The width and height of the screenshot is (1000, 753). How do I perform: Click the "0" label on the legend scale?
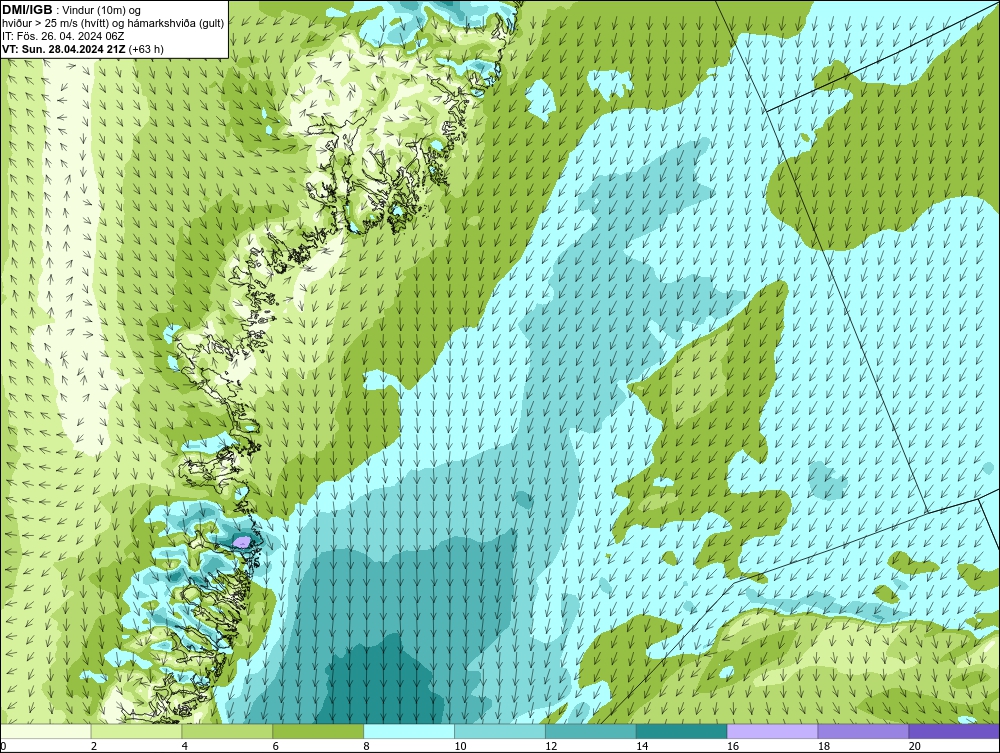3,746
